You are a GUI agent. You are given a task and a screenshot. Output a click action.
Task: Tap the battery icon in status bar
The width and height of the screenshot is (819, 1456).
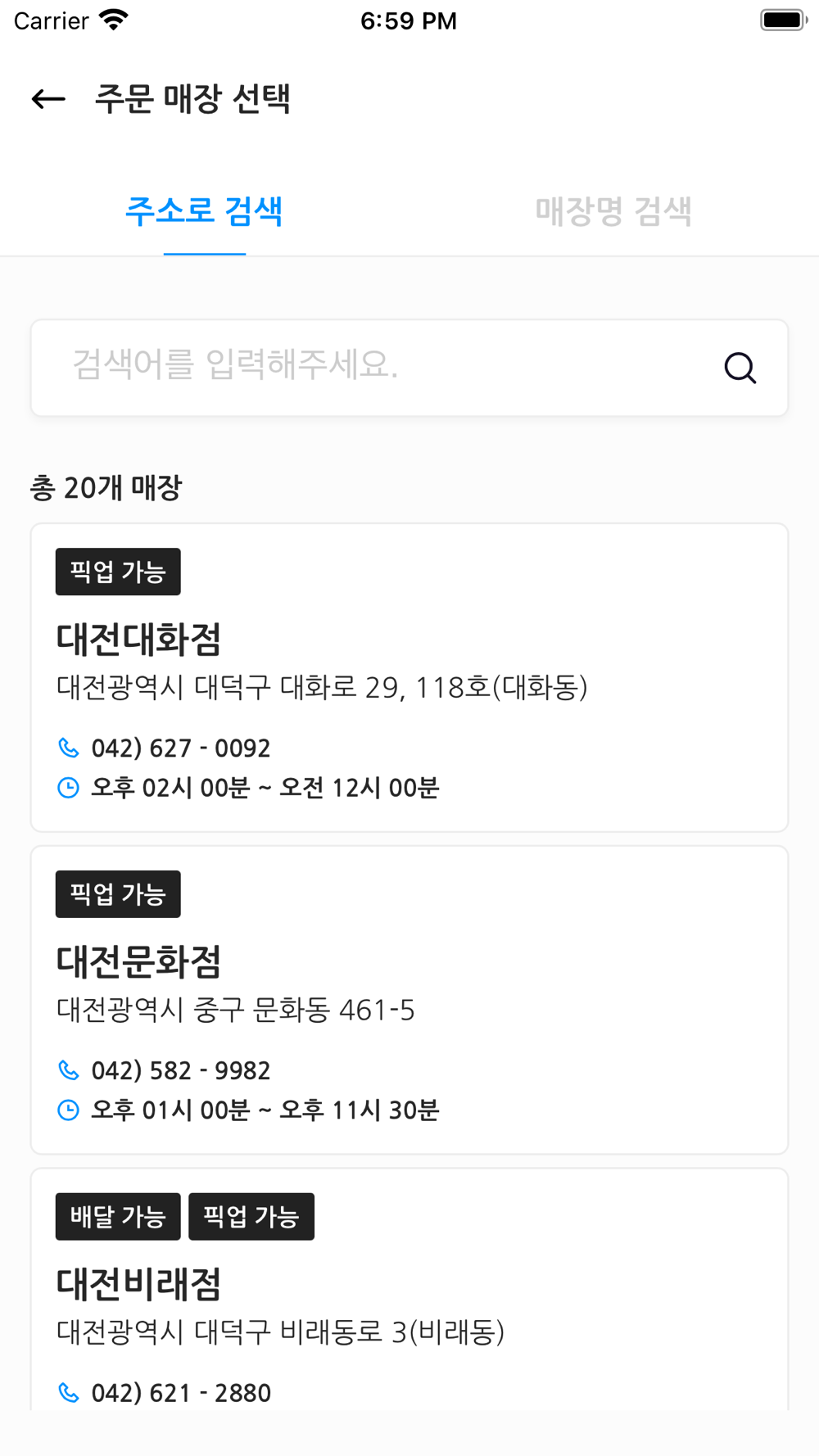pyautogui.click(x=784, y=20)
